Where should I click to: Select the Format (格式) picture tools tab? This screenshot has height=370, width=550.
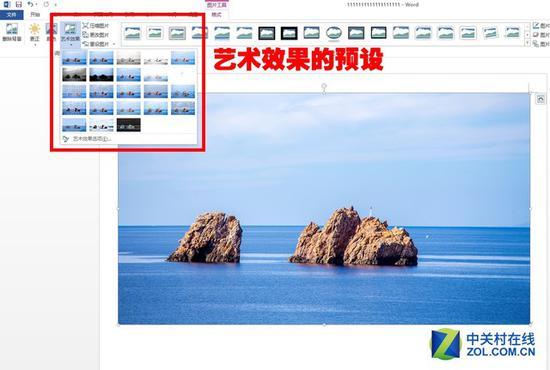click(216, 15)
